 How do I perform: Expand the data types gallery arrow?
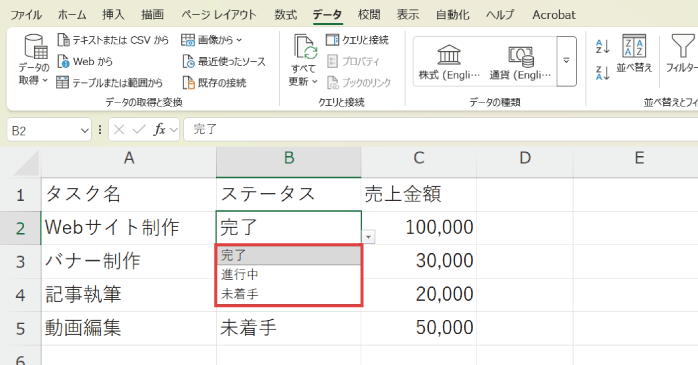[566, 61]
